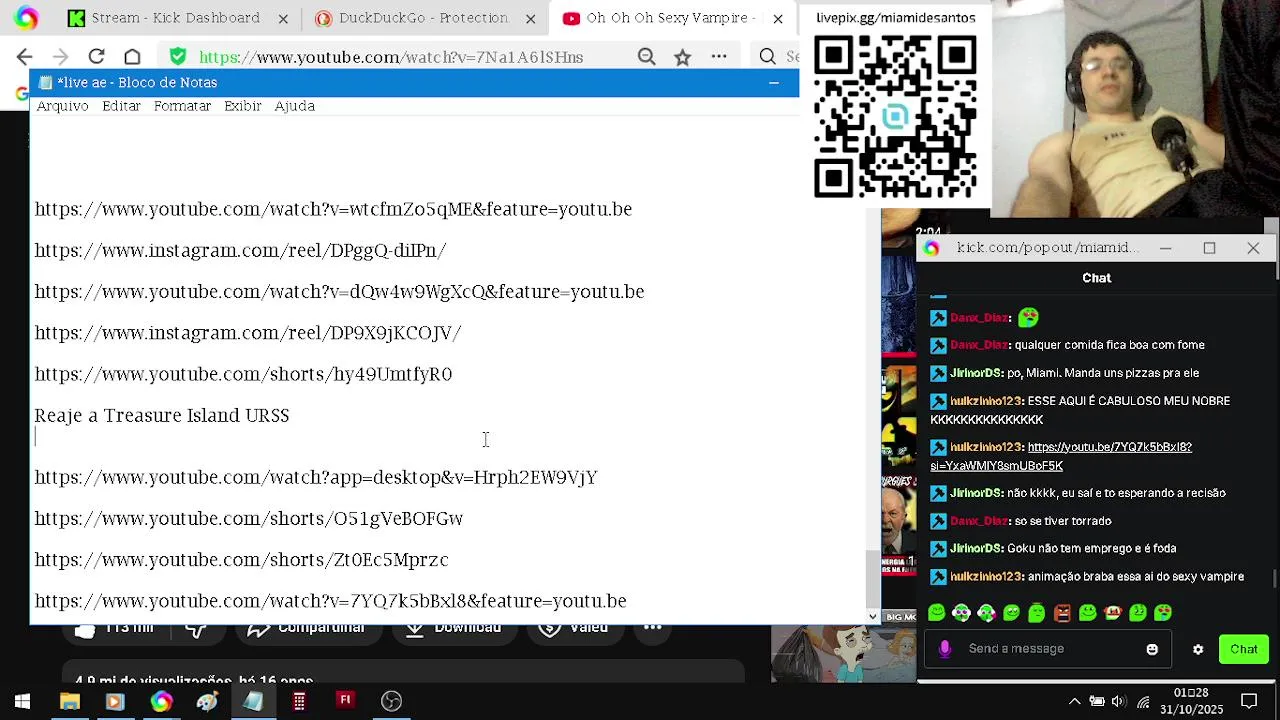Open OBS Studio from the taskbar
The image size is (1280, 720).
[391, 701]
